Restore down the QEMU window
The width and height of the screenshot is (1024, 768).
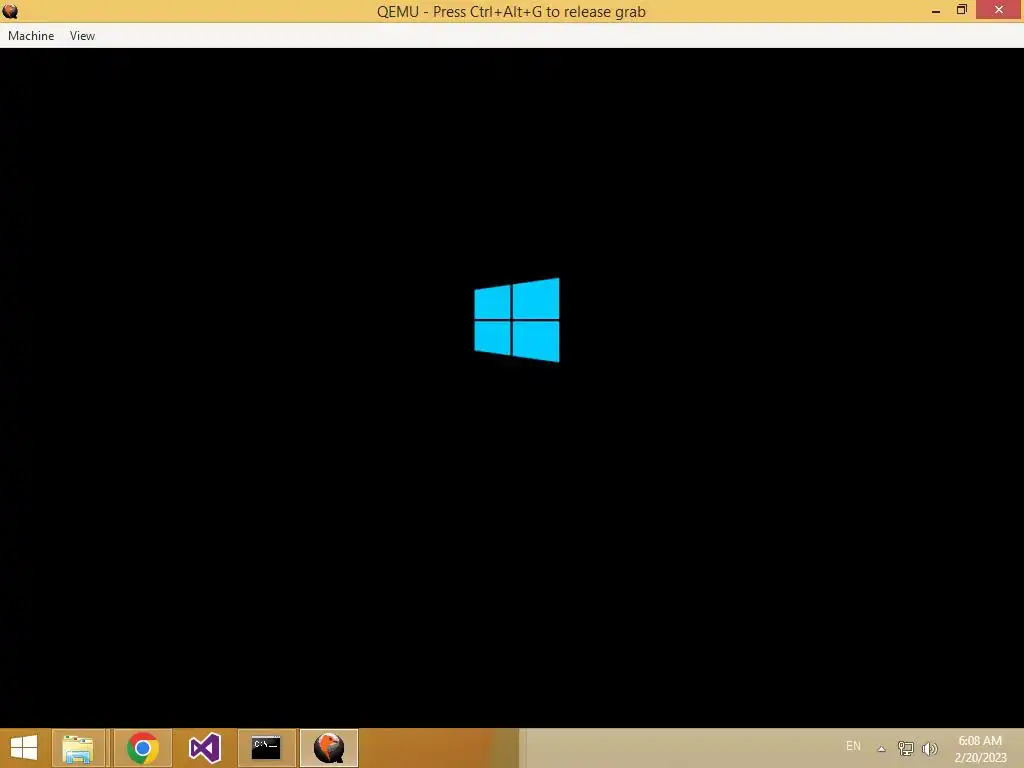pos(962,10)
